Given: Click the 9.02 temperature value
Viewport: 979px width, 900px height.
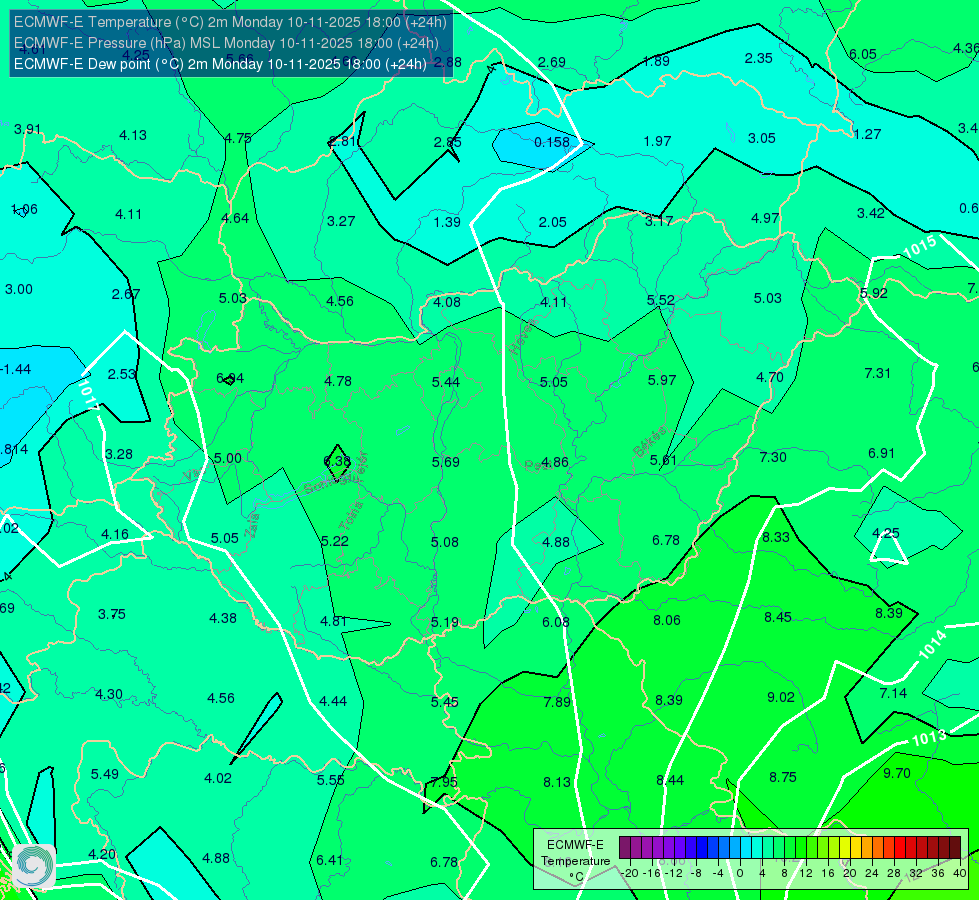Looking at the screenshot, I should [780, 697].
